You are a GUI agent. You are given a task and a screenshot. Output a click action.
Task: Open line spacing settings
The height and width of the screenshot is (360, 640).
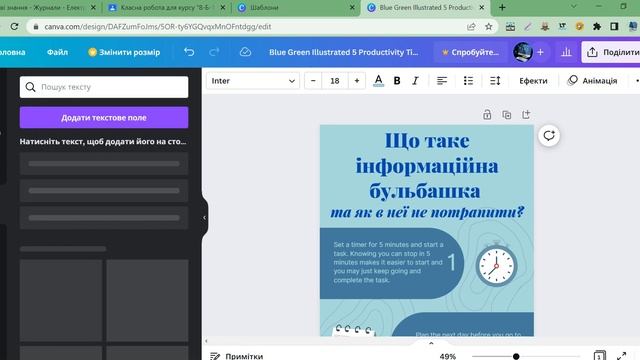[495, 81]
